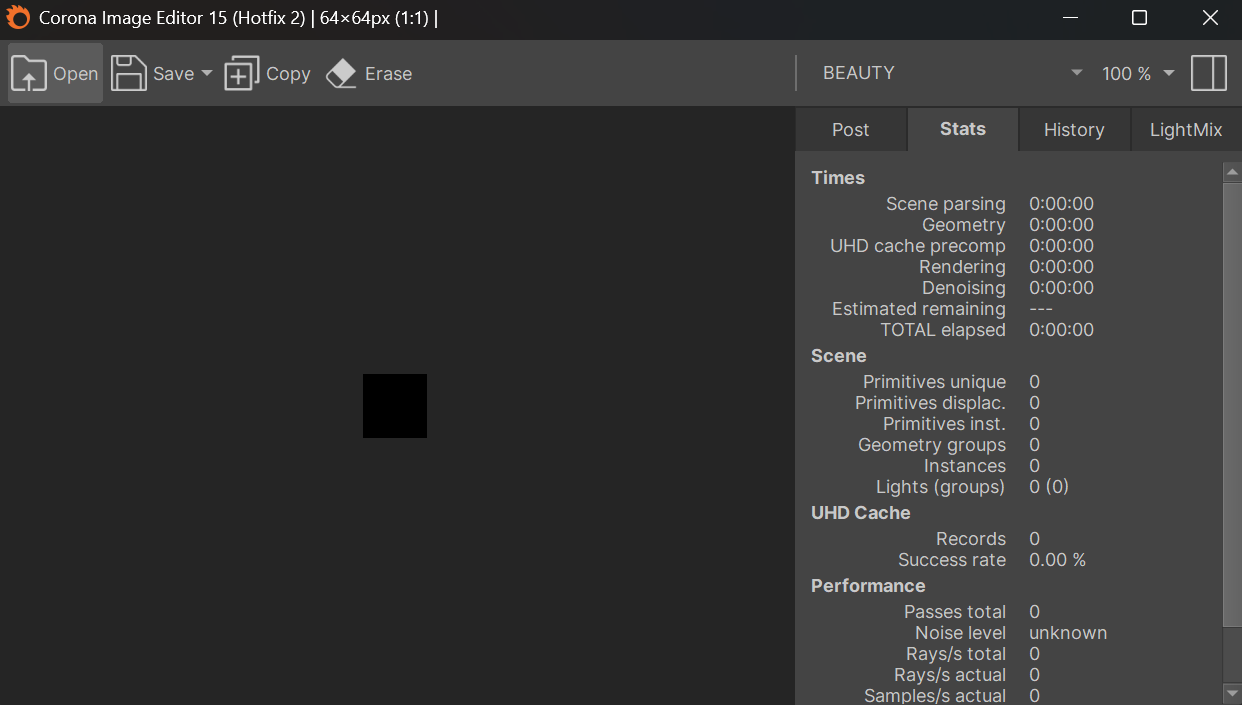Select the Stats tab
Viewport: 1242px width, 705px height.
pyautogui.click(x=963, y=129)
